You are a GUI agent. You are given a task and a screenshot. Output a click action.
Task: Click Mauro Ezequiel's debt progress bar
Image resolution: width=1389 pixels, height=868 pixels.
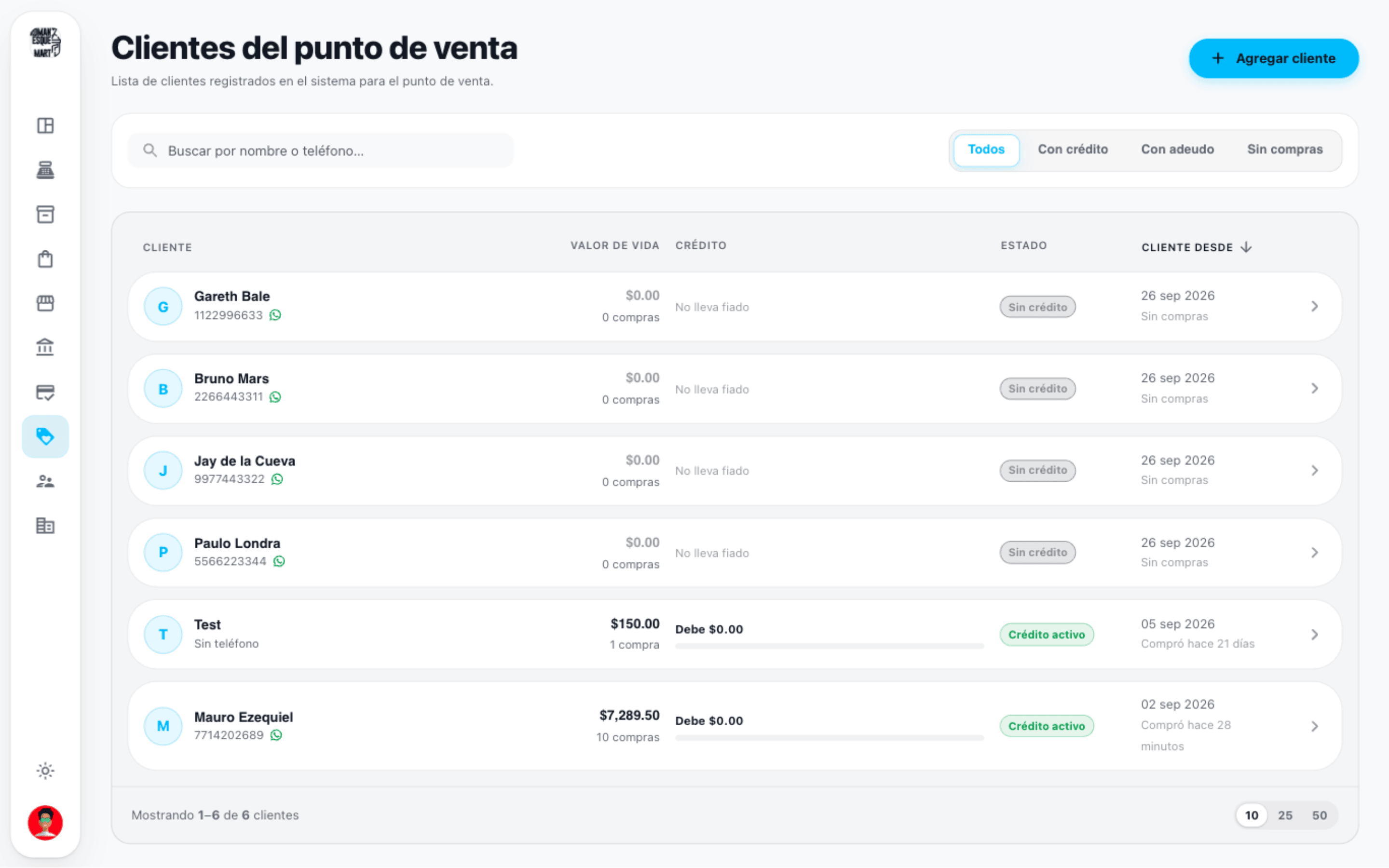pos(830,738)
